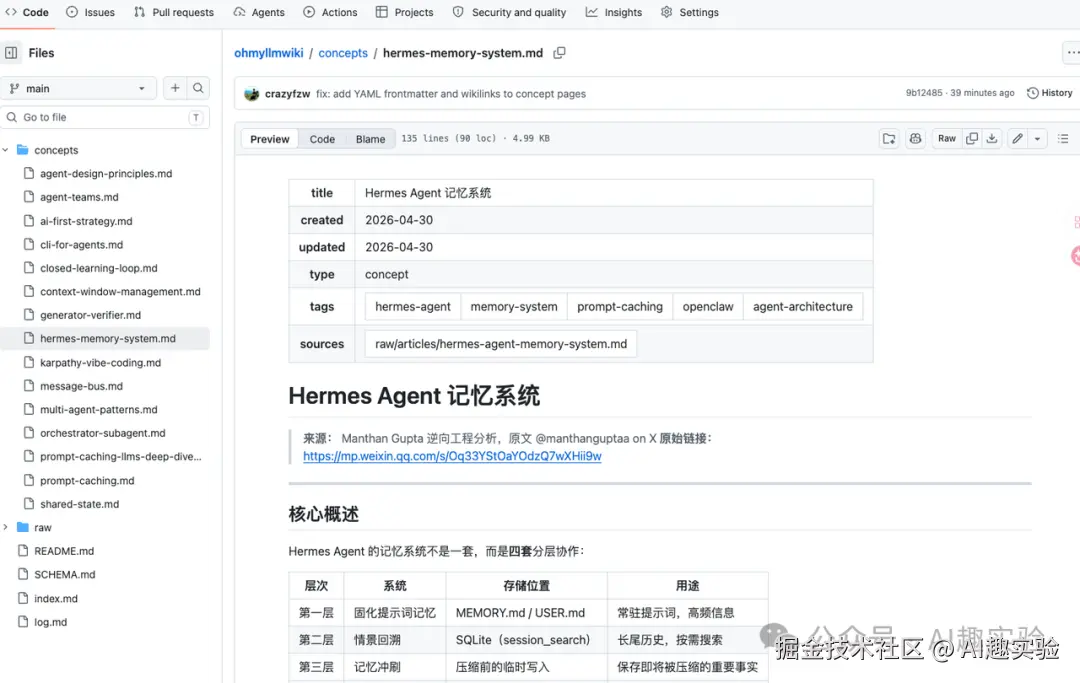Open the concepts breadcrumb link
This screenshot has height=683, width=1080.
click(x=343, y=53)
